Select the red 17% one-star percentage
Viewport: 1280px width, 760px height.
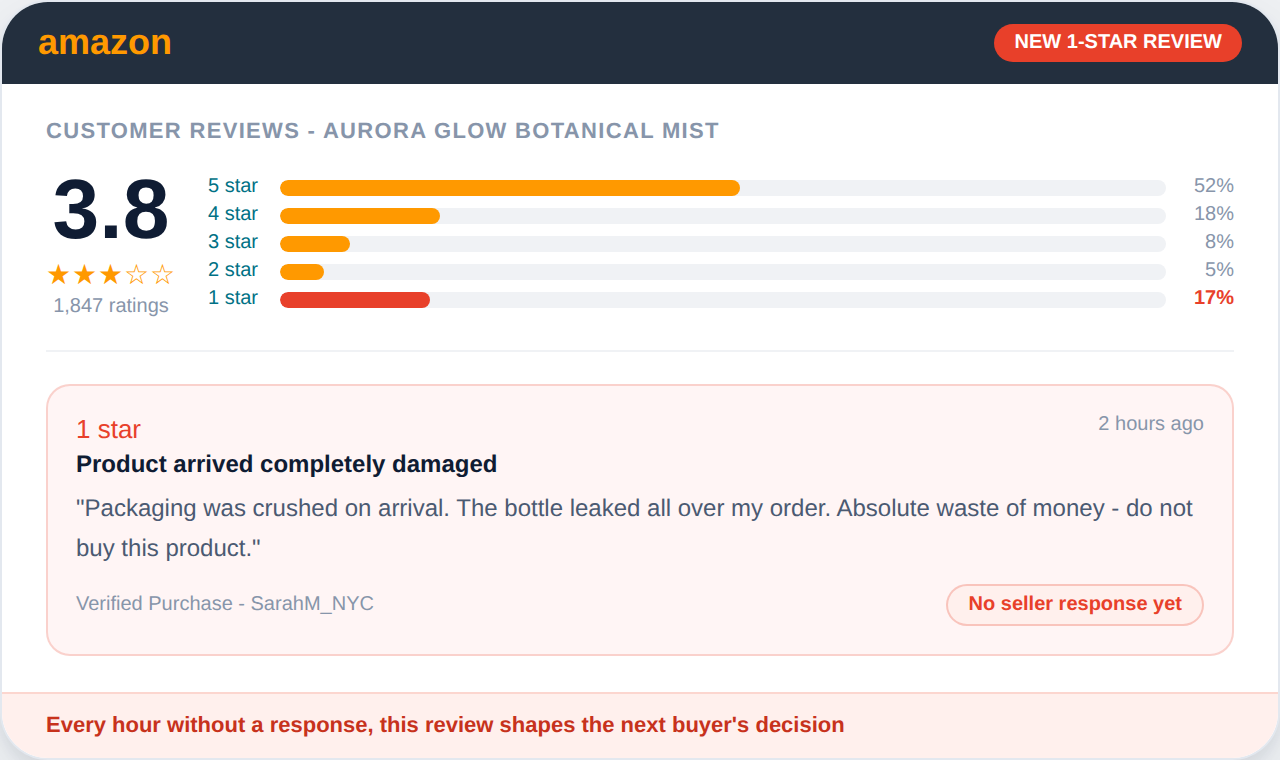pyautogui.click(x=1213, y=298)
